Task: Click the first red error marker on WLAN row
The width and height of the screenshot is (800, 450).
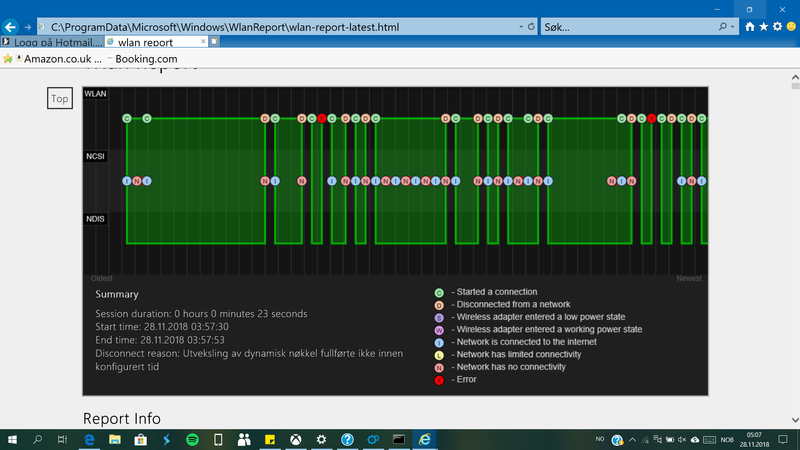Action: click(x=321, y=118)
